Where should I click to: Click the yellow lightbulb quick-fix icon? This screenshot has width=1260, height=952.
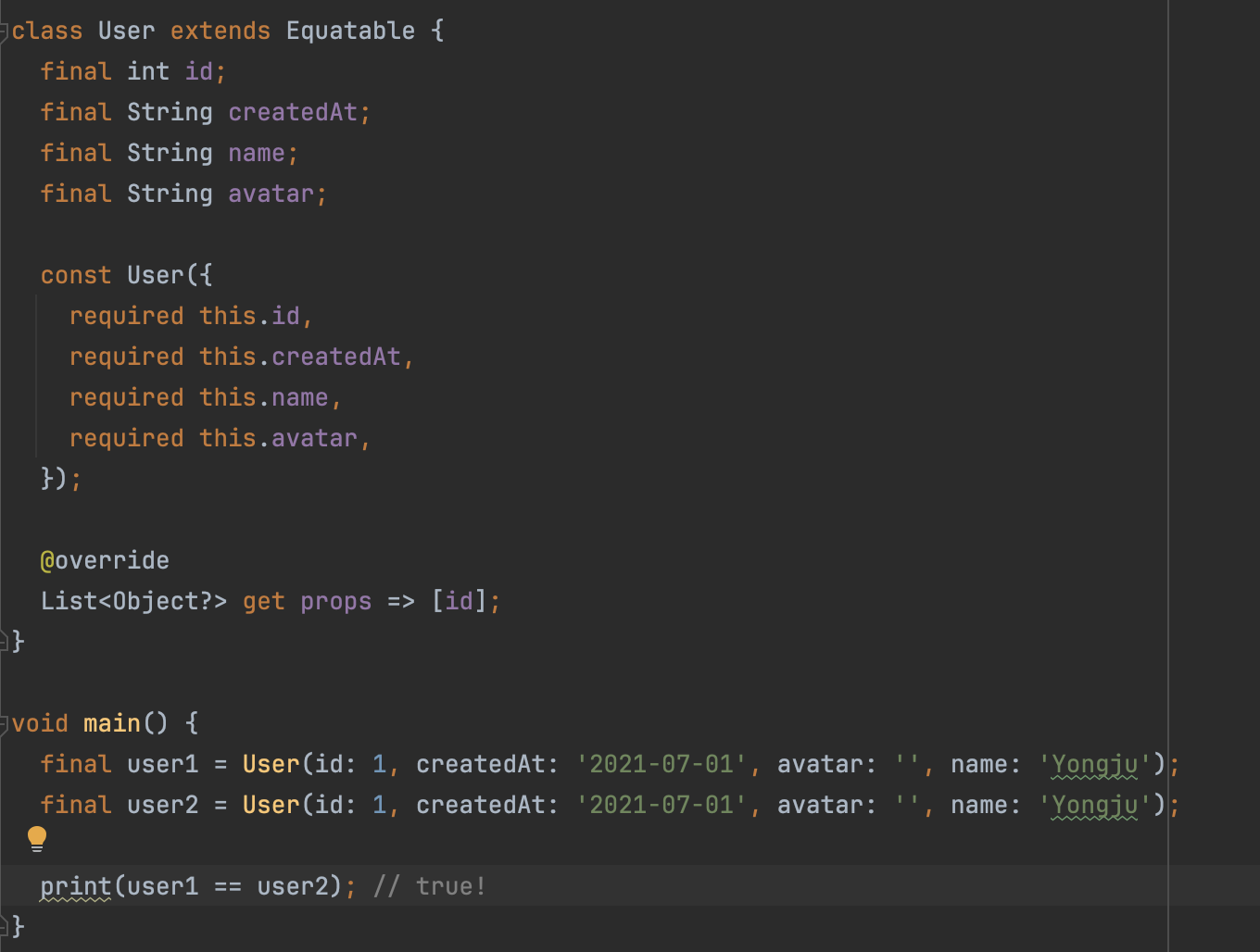coord(37,838)
